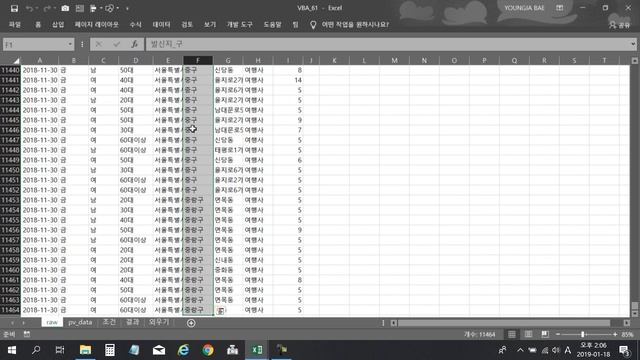Open File Explorer from the taskbar

85,350
